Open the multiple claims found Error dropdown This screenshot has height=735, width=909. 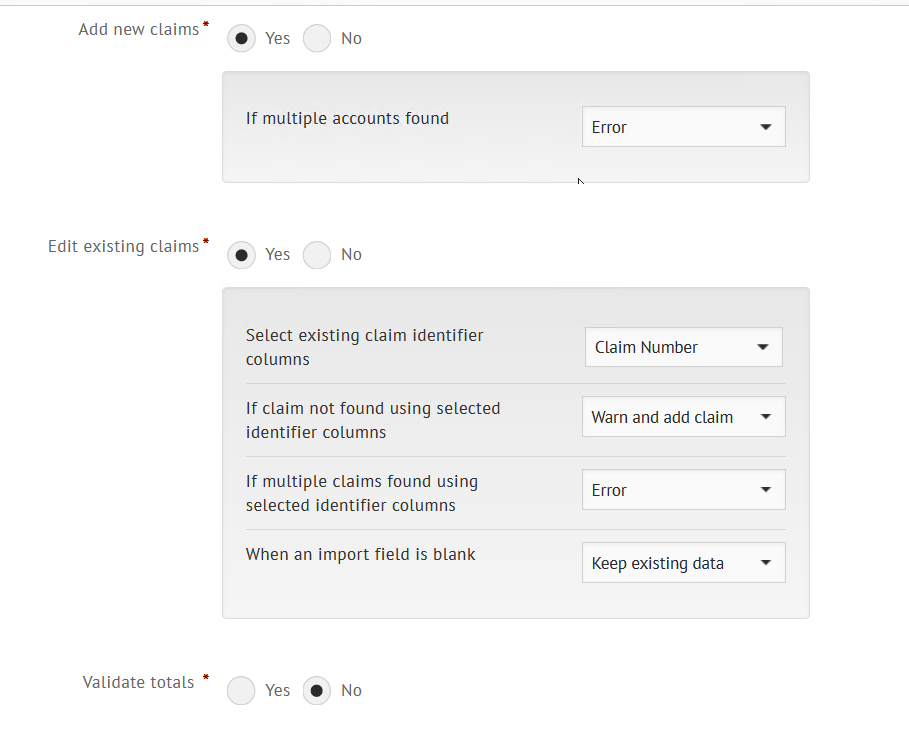(x=683, y=490)
